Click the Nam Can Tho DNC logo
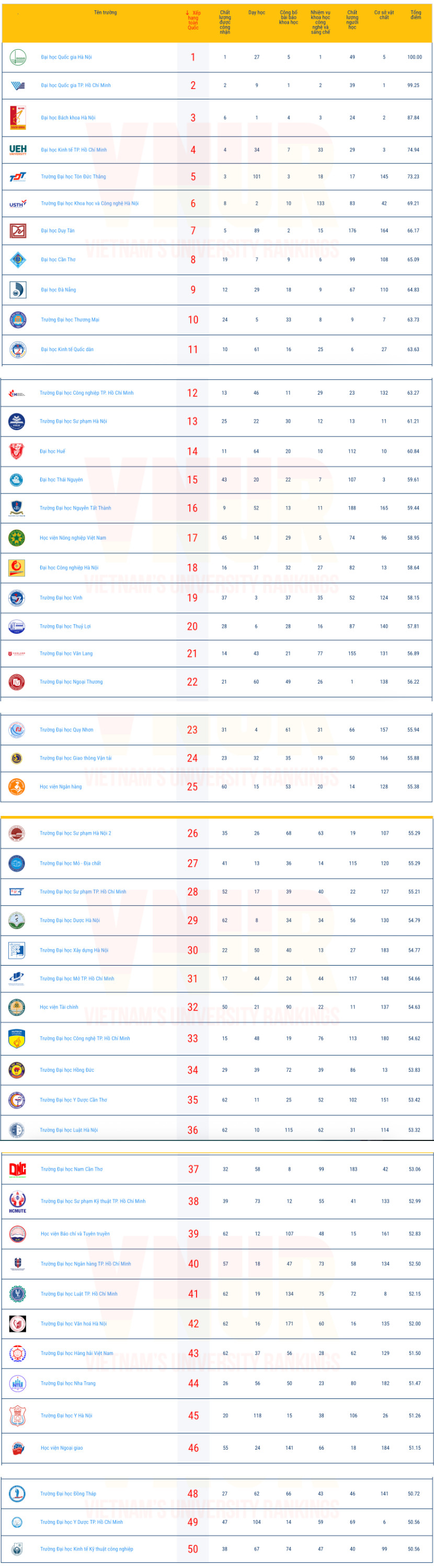The height and width of the screenshot is (1568, 434). pyautogui.click(x=18, y=1169)
